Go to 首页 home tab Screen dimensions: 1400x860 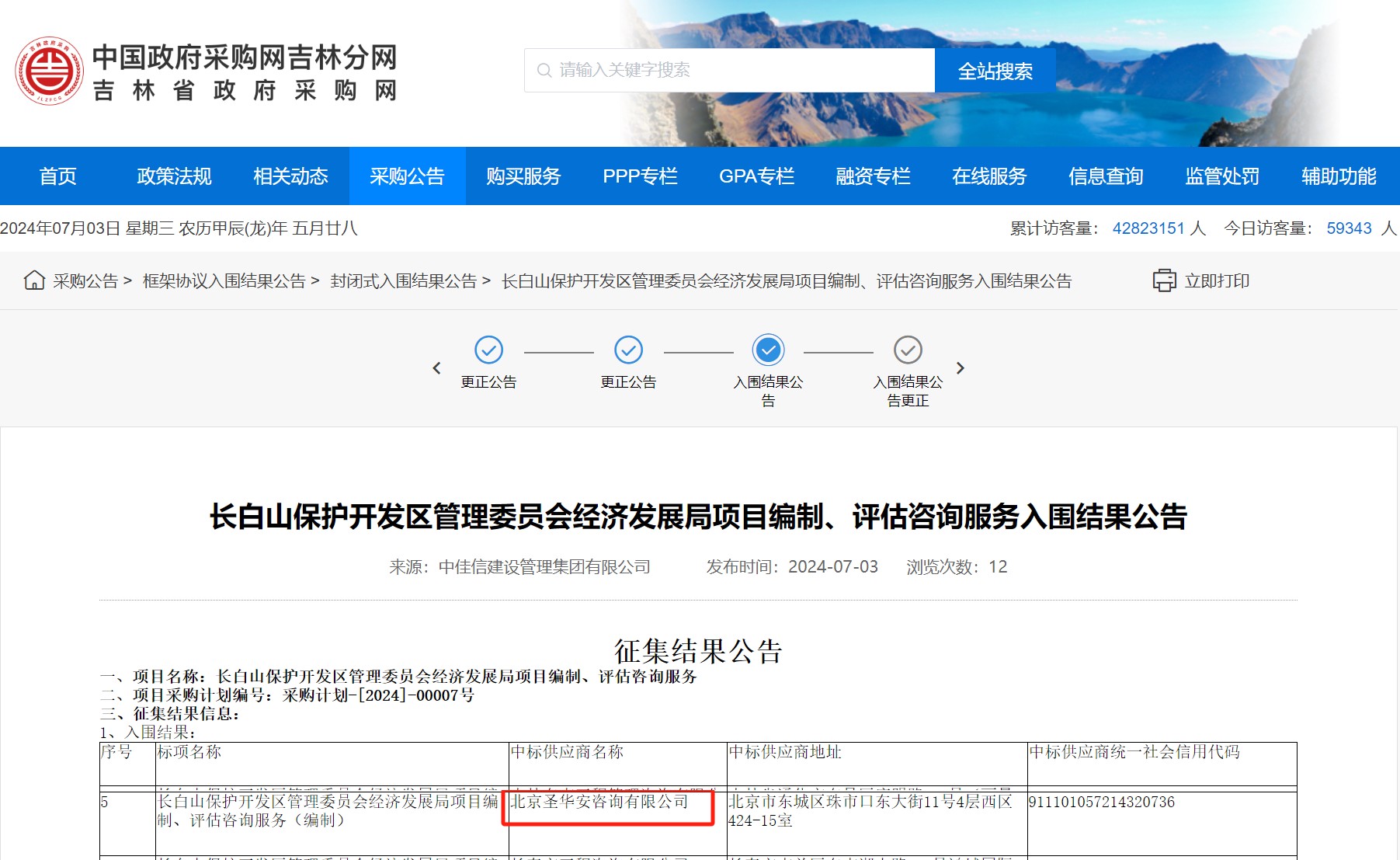coord(58,176)
